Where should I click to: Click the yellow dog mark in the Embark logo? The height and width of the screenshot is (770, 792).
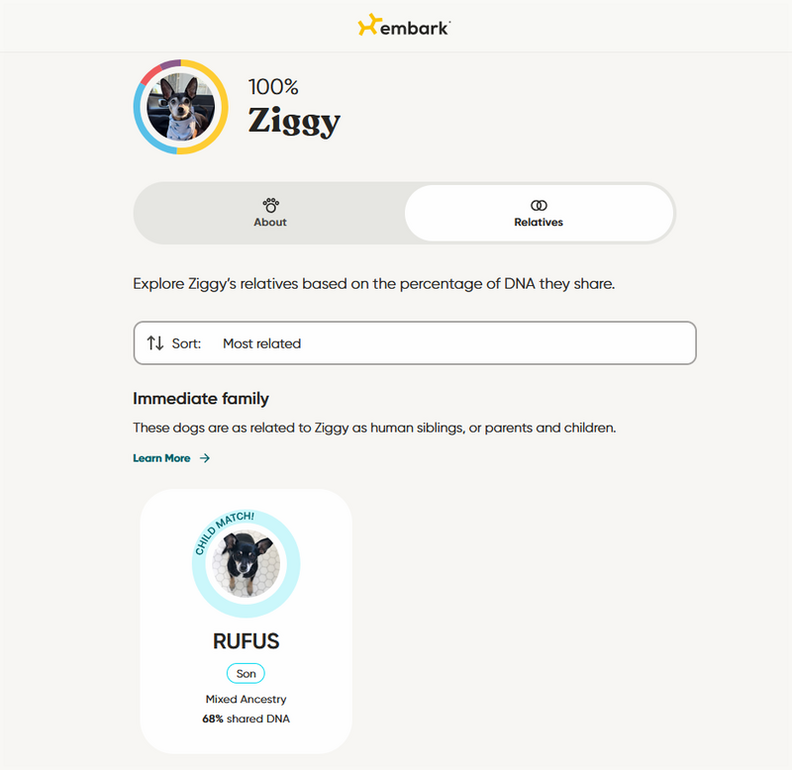[x=368, y=26]
